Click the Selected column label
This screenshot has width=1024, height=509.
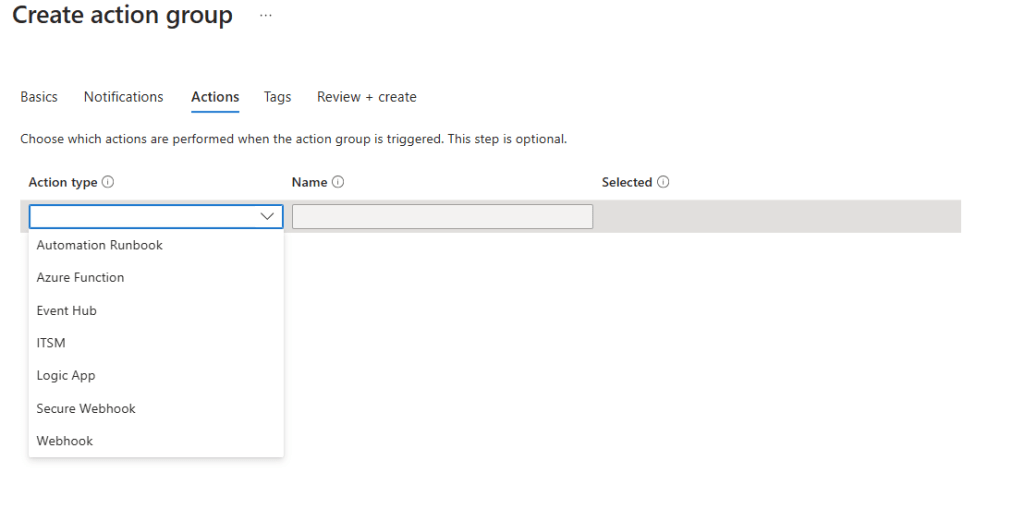coord(627,182)
